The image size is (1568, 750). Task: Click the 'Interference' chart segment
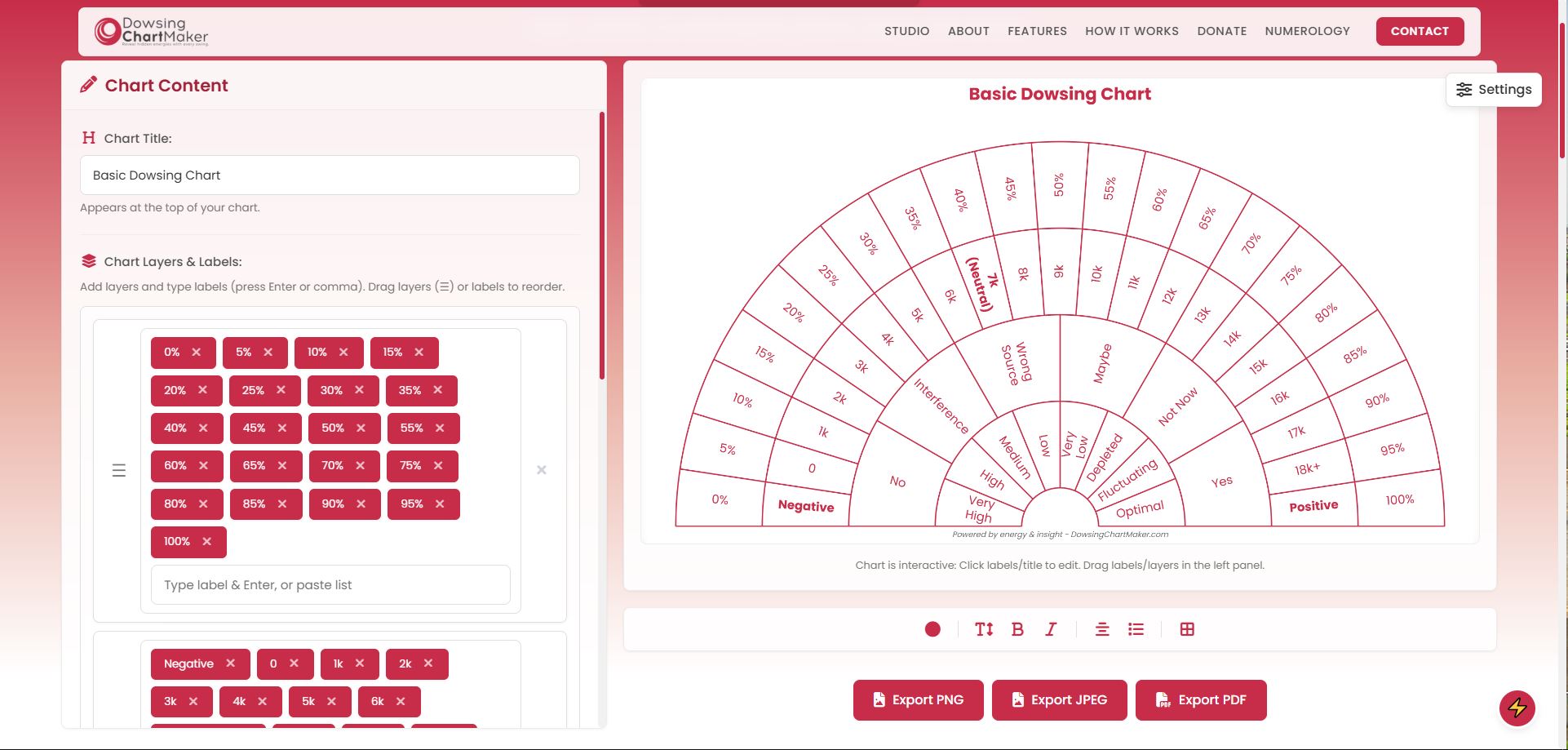pos(941,406)
